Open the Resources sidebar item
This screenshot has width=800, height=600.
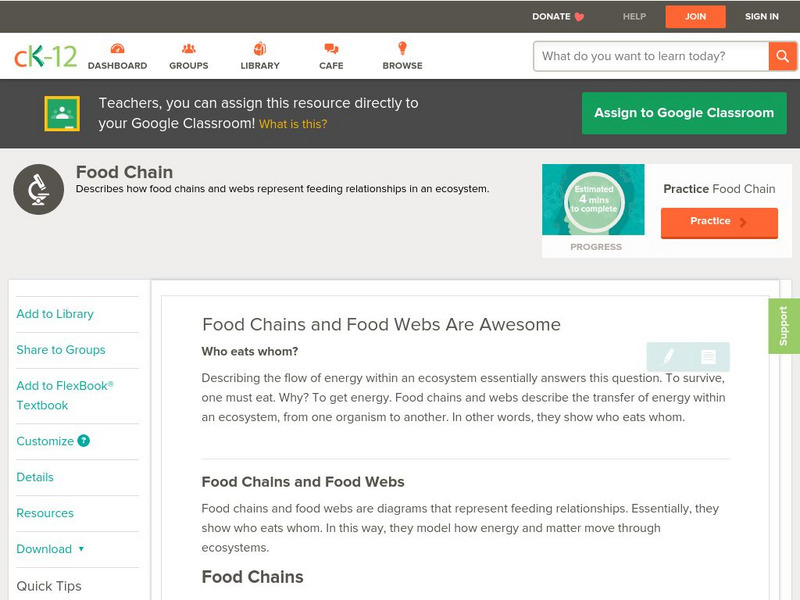click(45, 513)
